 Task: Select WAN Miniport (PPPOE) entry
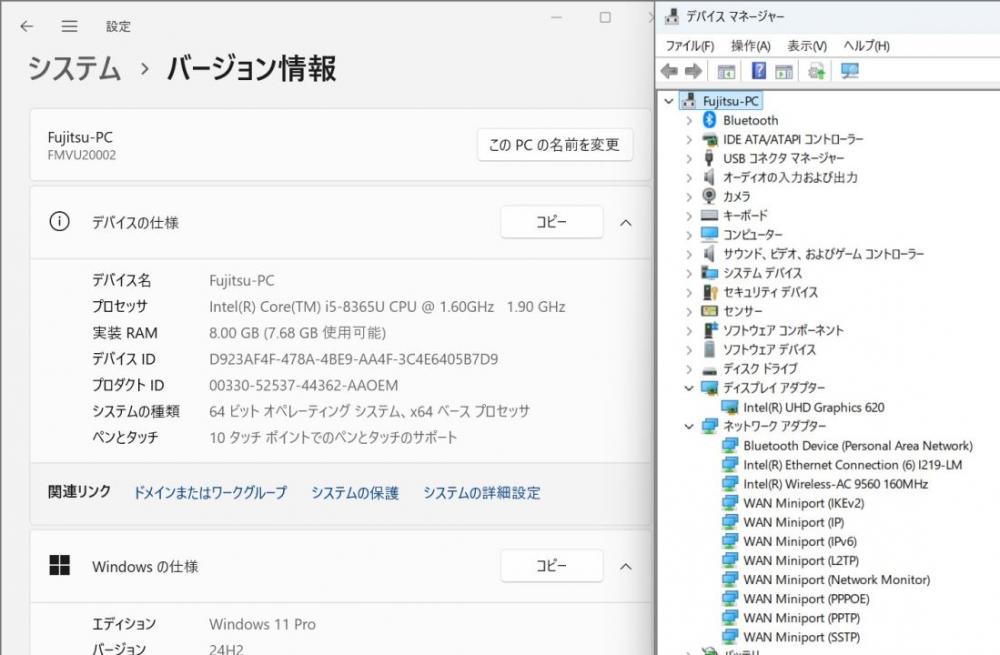[806, 599]
